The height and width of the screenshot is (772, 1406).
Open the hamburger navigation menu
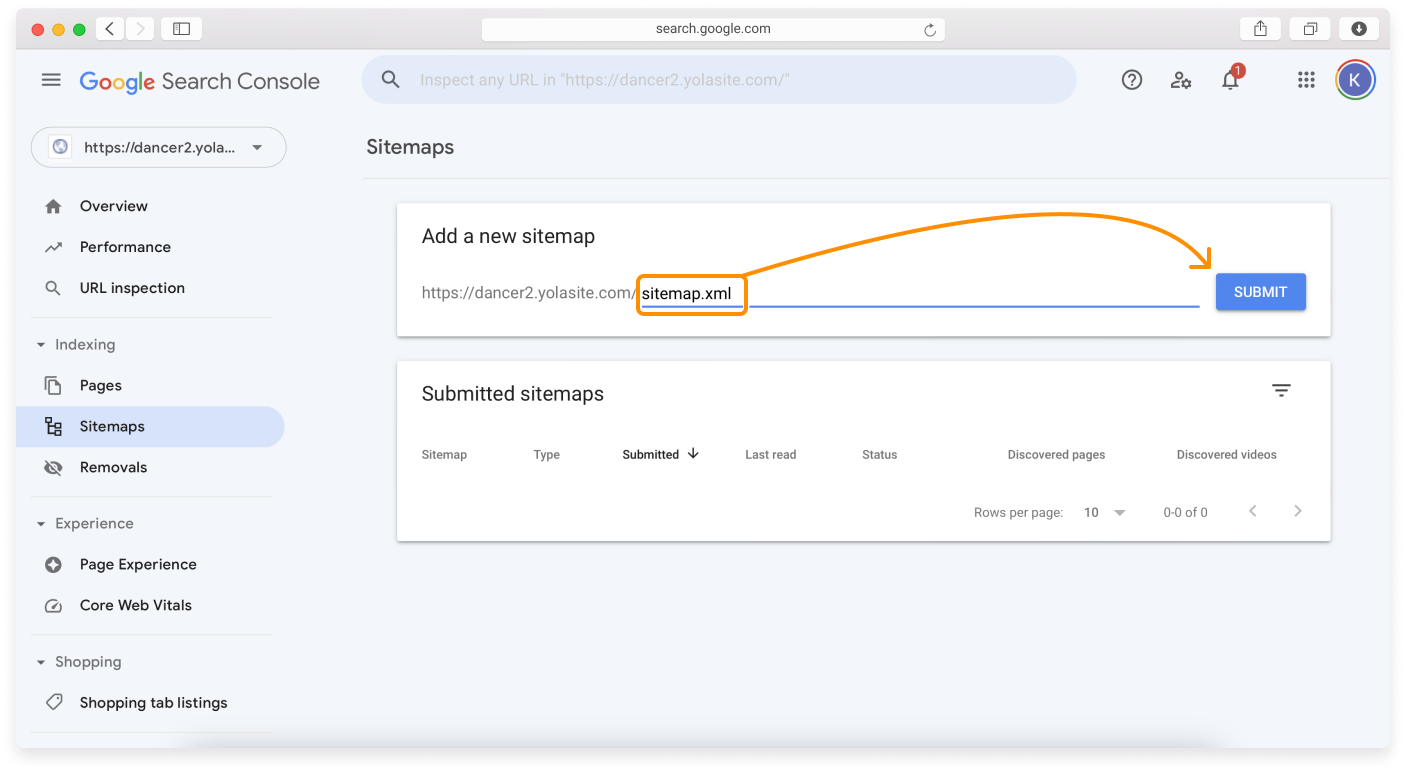[x=51, y=79]
